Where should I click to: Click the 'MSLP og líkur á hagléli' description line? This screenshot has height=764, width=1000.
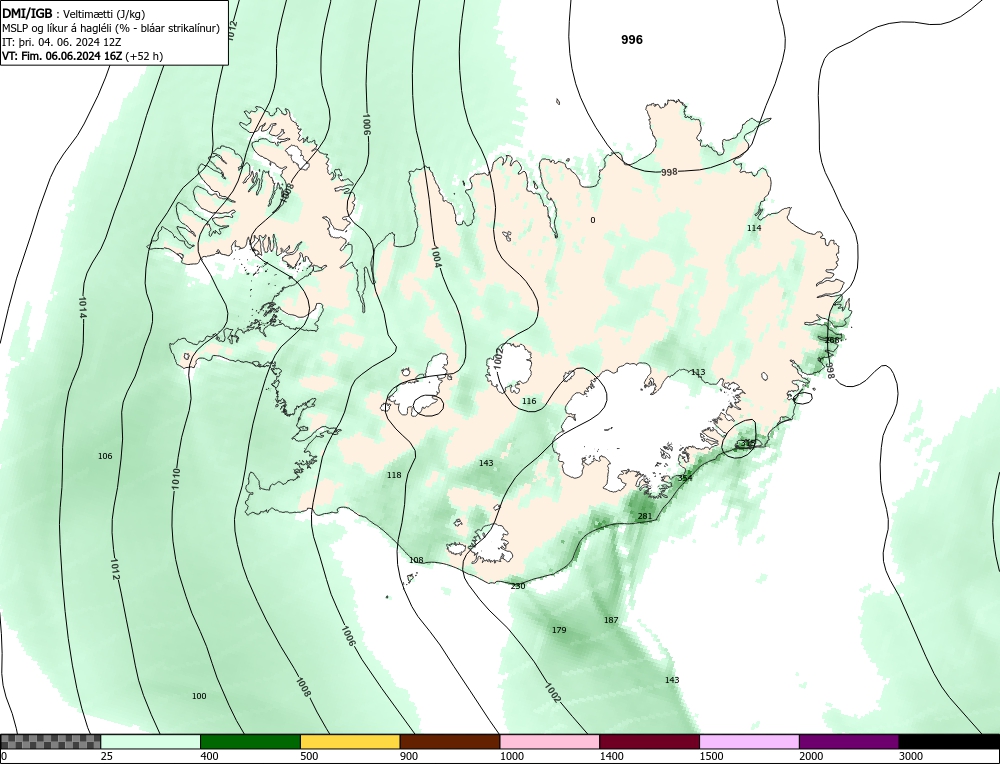pyautogui.click(x=111, y=28)
